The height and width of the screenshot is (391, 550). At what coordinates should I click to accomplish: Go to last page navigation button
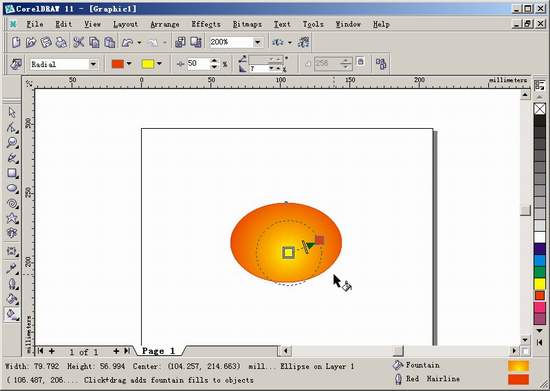[x=127, y=351]
